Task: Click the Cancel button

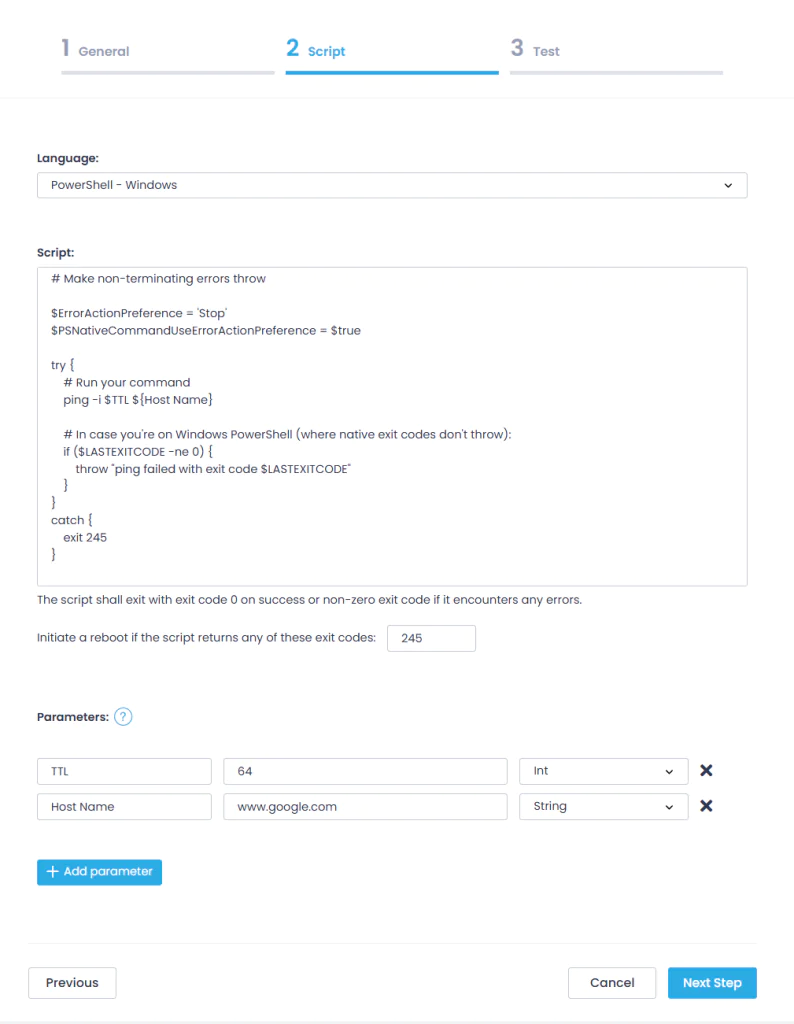Action: tap(612, 983)
